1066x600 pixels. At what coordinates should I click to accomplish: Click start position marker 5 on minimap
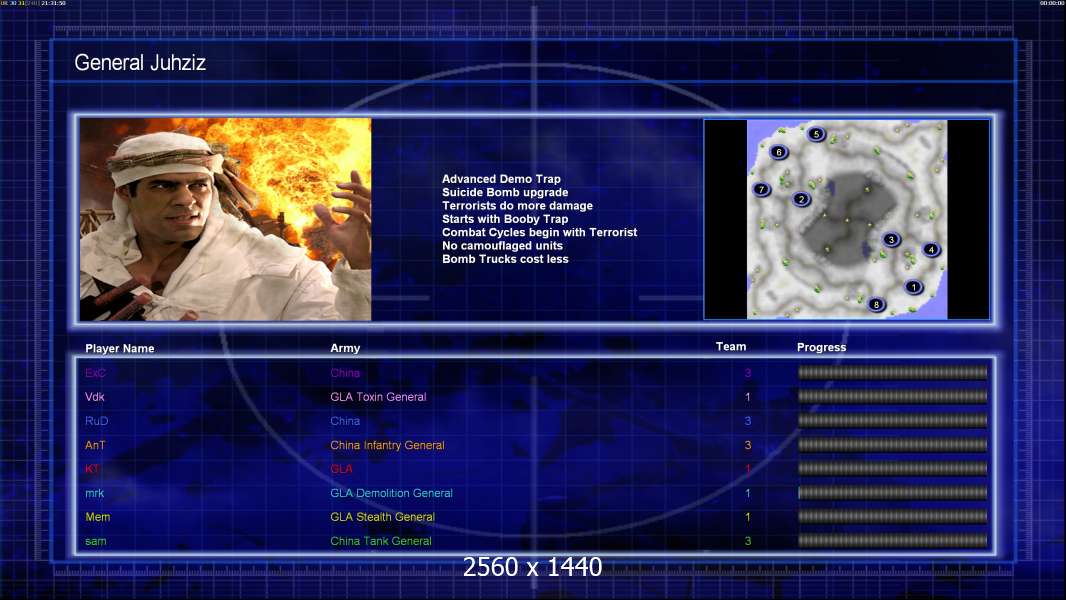[816, 134]
